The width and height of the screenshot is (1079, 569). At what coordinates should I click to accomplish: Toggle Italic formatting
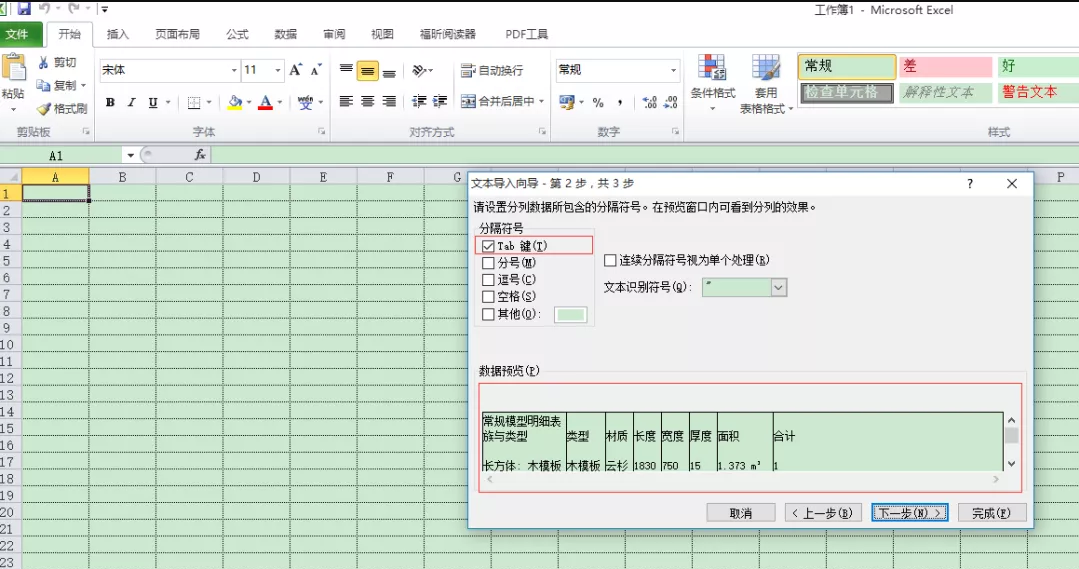pos(131,103)
